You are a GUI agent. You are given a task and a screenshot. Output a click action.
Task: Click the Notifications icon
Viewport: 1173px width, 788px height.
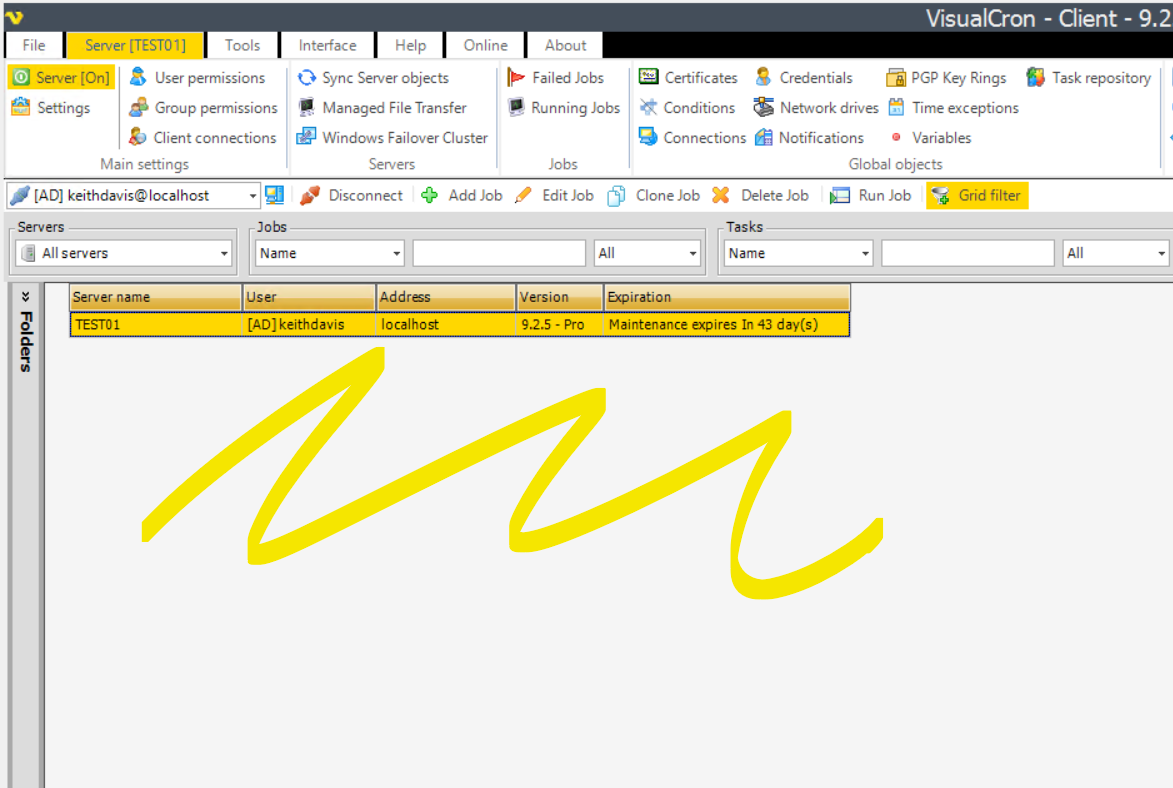tap(763, 137)
